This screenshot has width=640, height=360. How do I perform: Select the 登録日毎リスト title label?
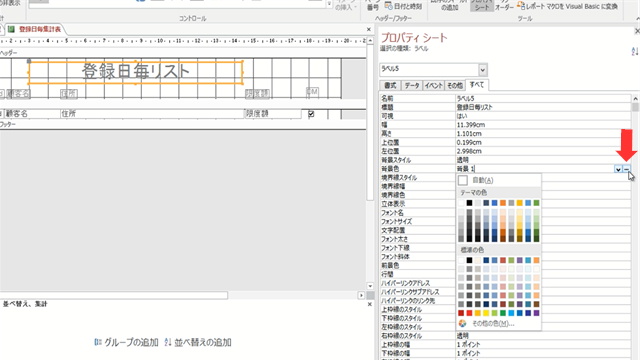[136, 72]
